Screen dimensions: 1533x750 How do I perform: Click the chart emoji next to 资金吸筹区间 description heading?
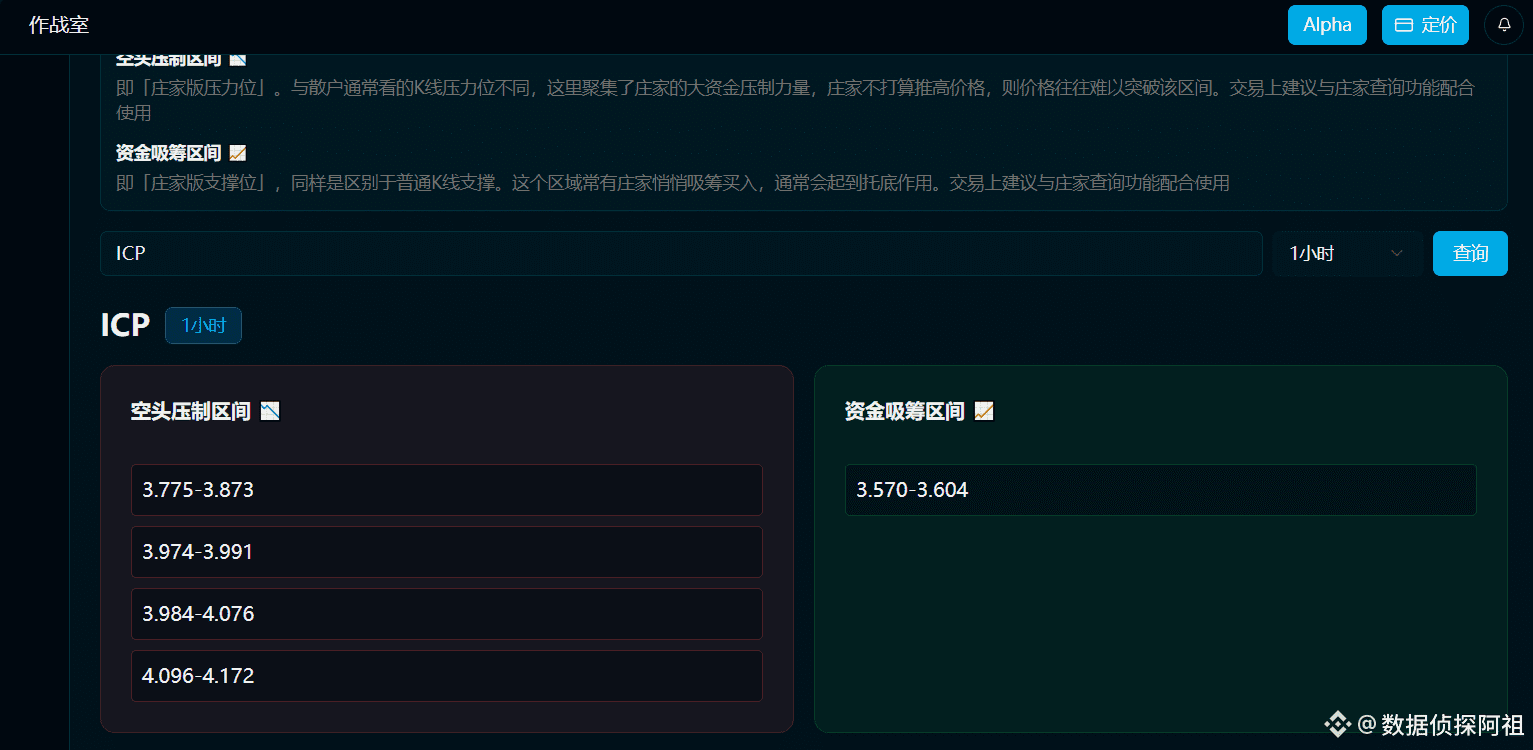237,153
